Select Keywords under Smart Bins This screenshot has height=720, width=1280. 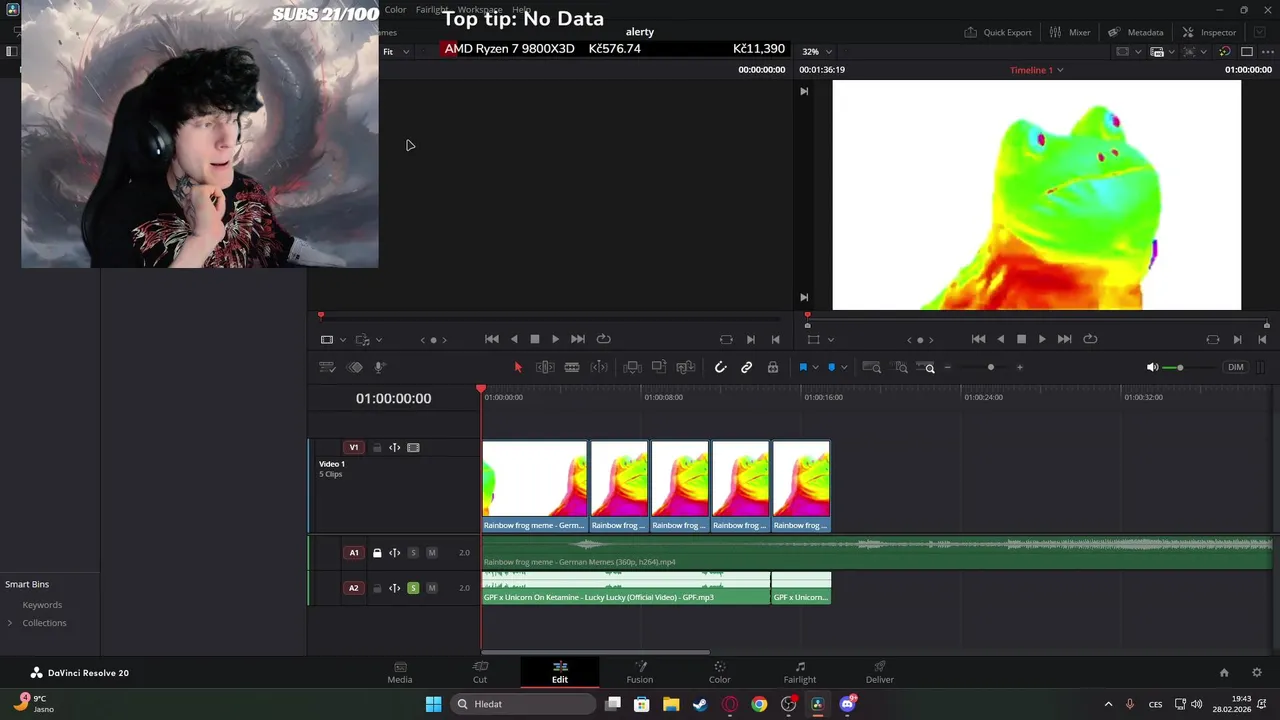click(42, 605)
